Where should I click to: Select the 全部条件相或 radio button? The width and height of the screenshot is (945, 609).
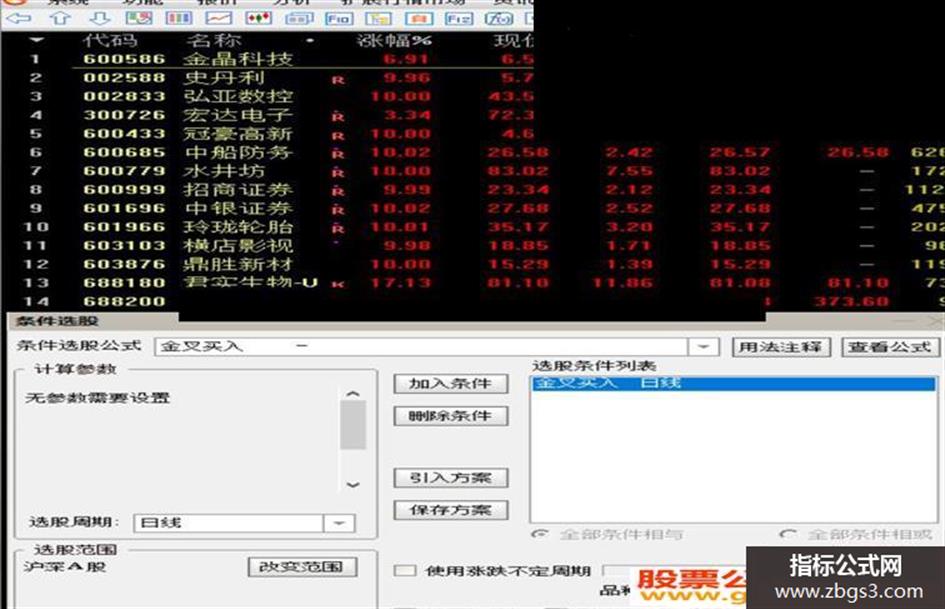pos(787,534)
